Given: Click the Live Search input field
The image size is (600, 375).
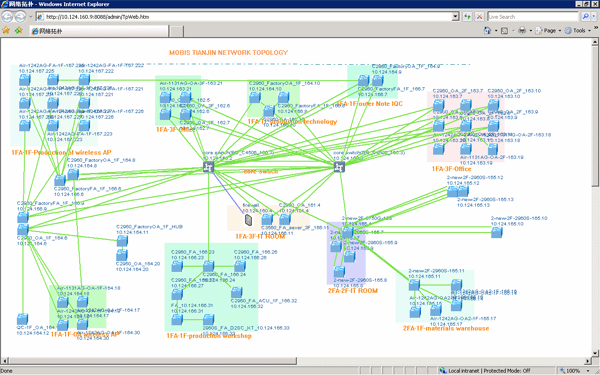Looking at the screenshot, I should click(533, 16).
